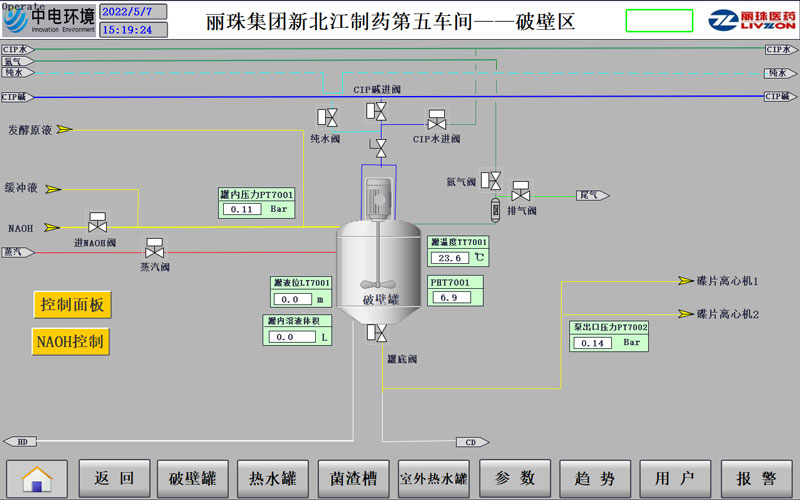Screen dimensions: 800x500
Task: Click the agitator motor atop 破壁罐
Action: click(x=379, y=196)
